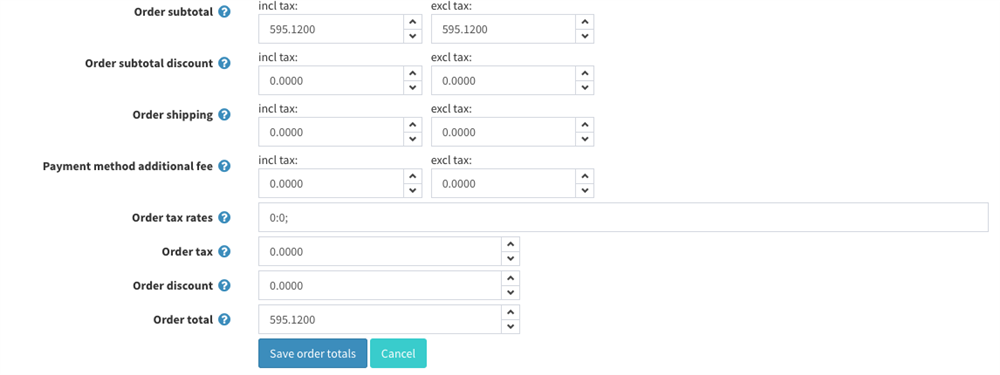1000x375 pixels.
Task: Click help icon beside Order tax rates
Action: (224, 217)
